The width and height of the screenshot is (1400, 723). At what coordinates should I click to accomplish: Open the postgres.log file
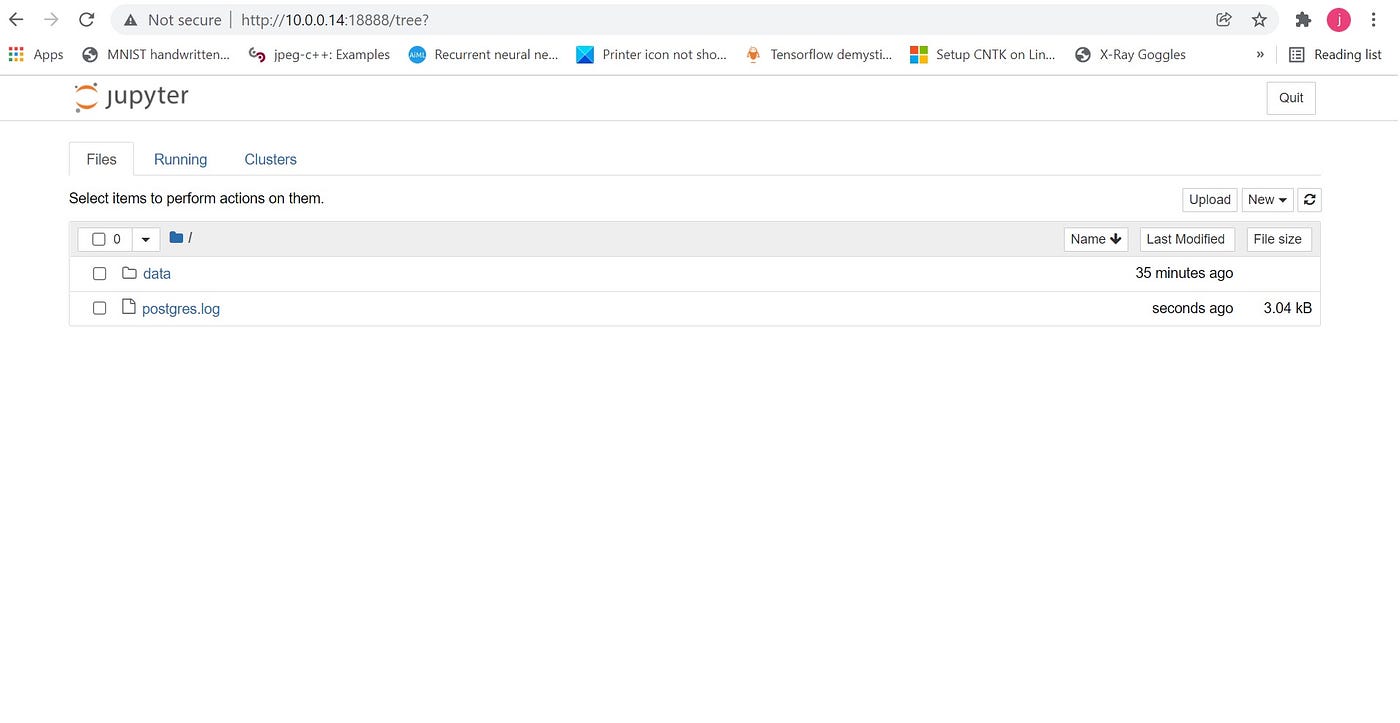coord(181,309)
